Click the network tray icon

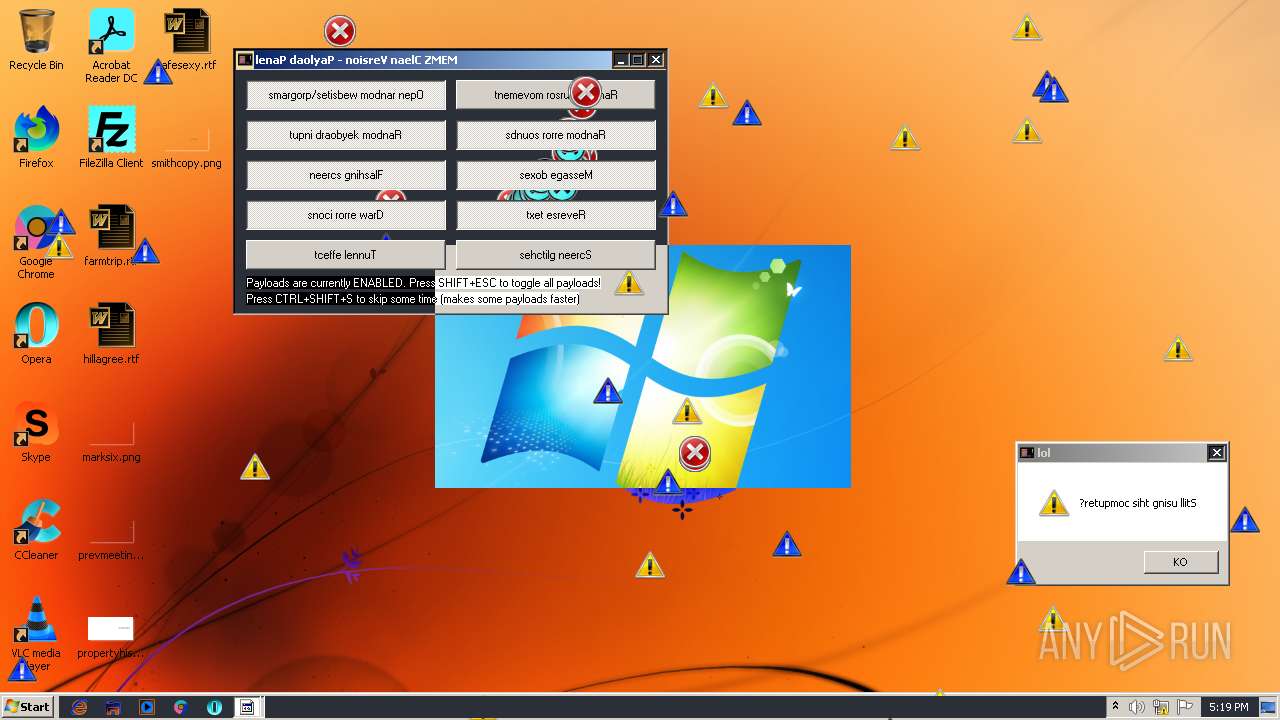(x=1160, y=707)
